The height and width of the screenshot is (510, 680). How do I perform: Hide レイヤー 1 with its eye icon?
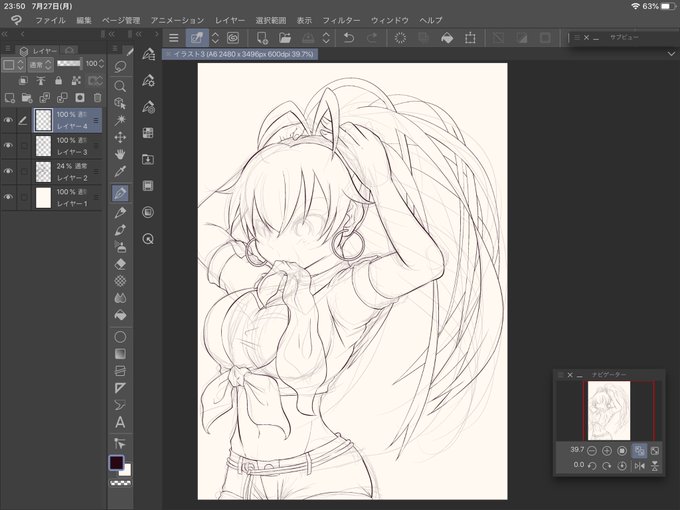(x=8, y=197)
